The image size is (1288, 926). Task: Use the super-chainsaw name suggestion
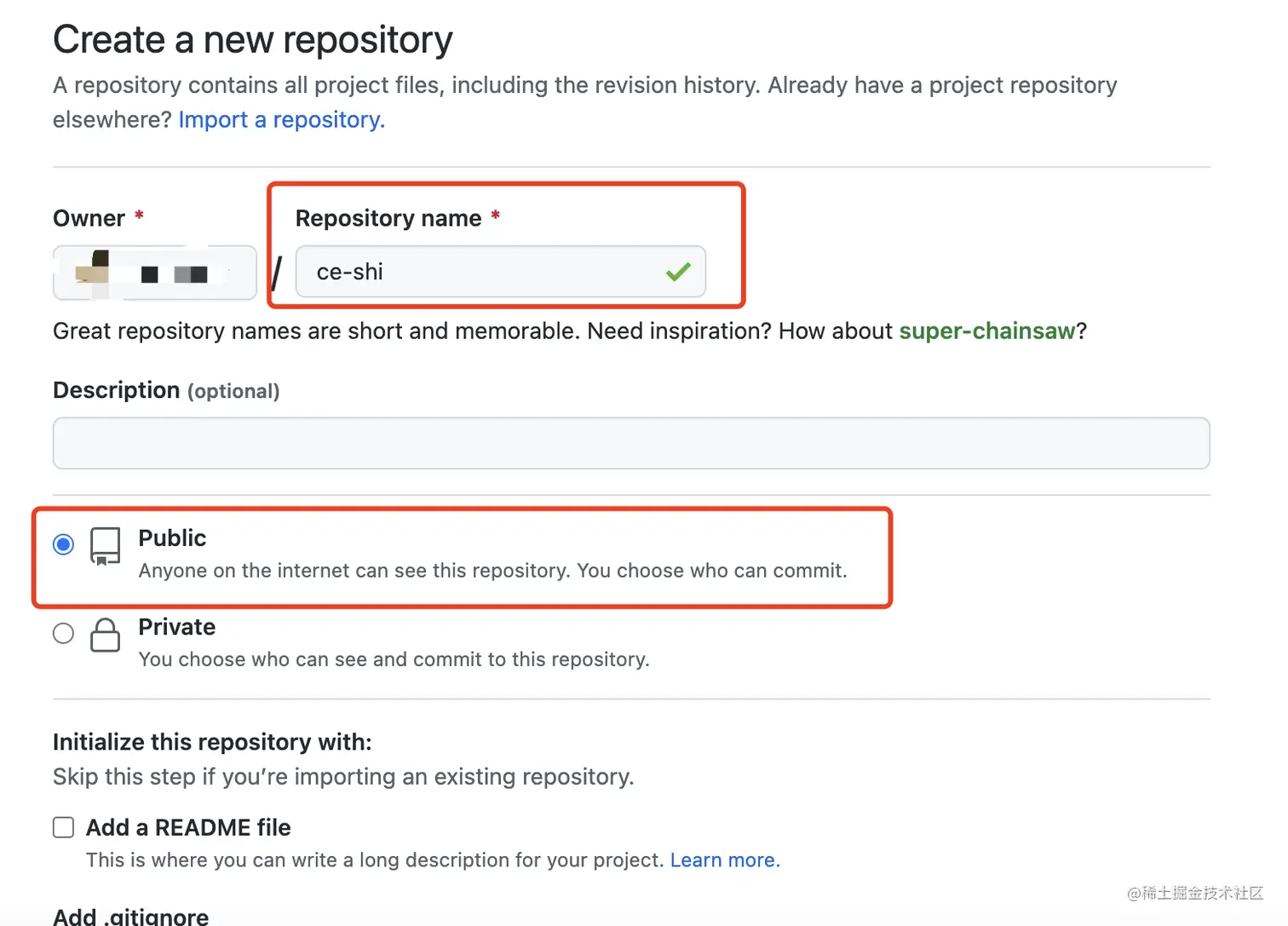986,331
